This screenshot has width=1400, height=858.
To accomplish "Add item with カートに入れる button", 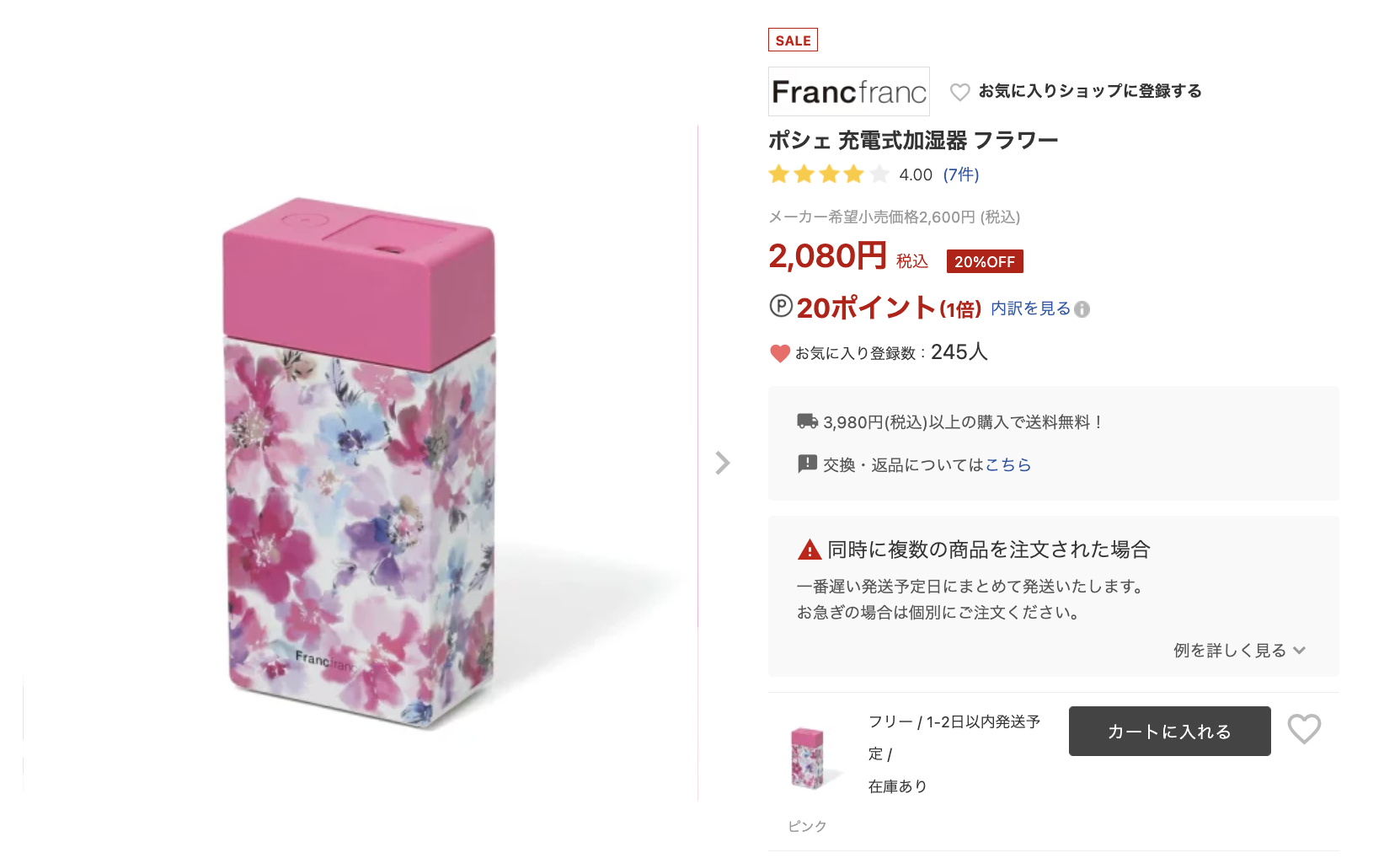I will point(1169,731).
